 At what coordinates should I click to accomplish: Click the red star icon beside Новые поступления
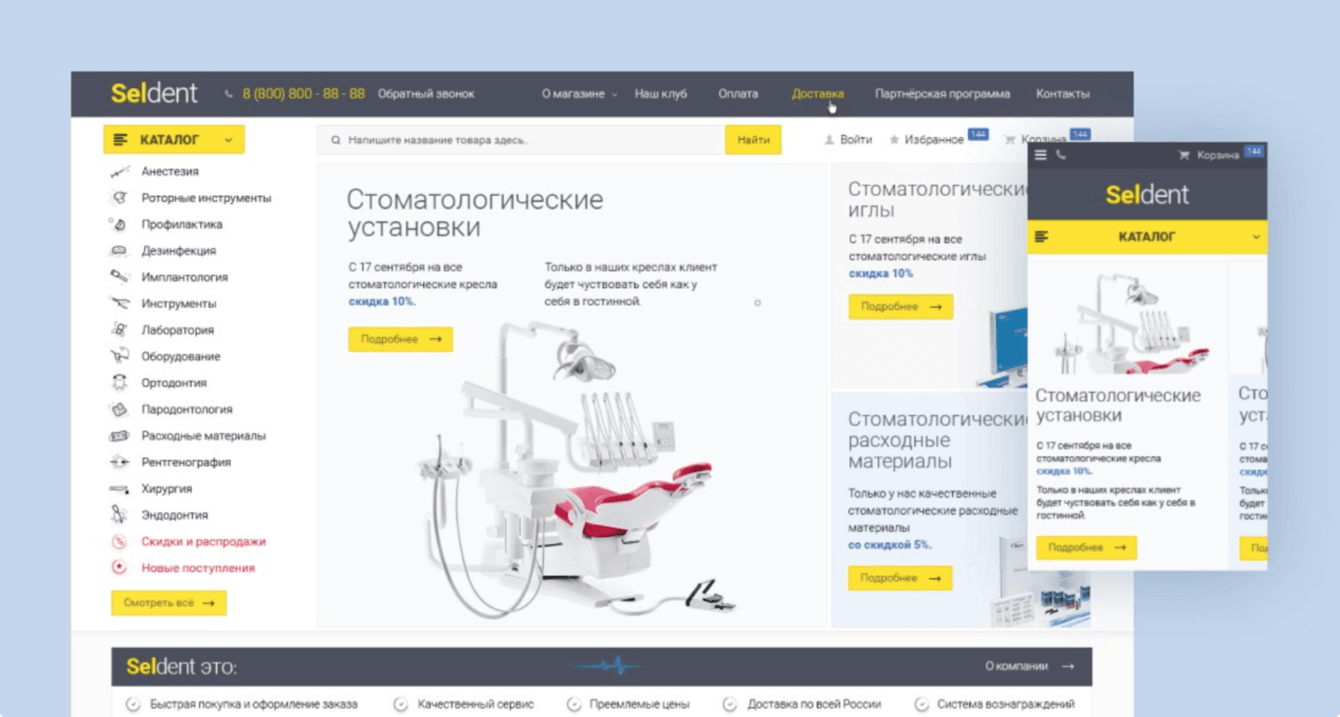[119, 568]
